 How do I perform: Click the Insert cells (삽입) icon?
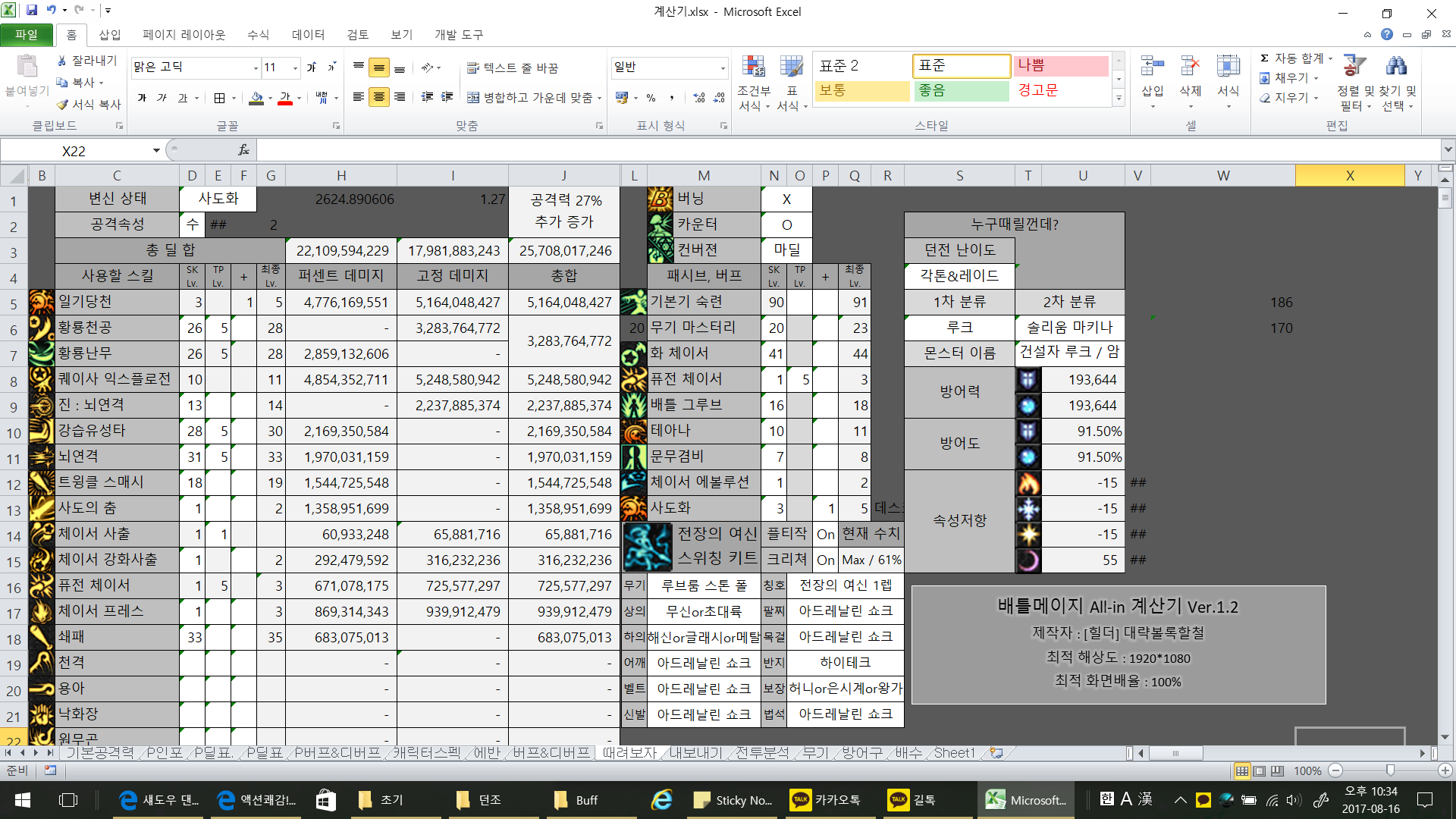pyautogui.click(x=1153, y=67)
